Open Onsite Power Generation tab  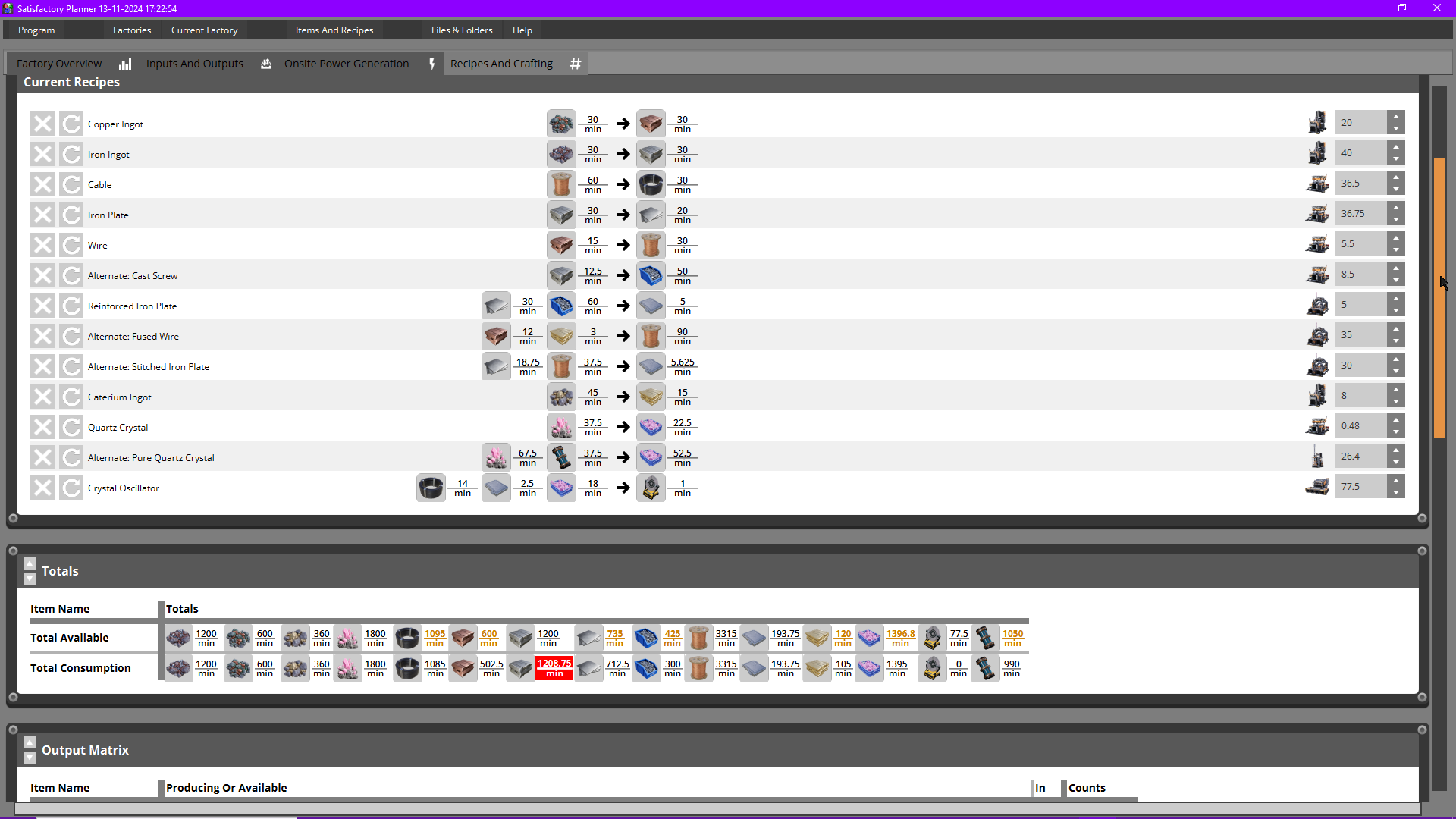point(347,64)
